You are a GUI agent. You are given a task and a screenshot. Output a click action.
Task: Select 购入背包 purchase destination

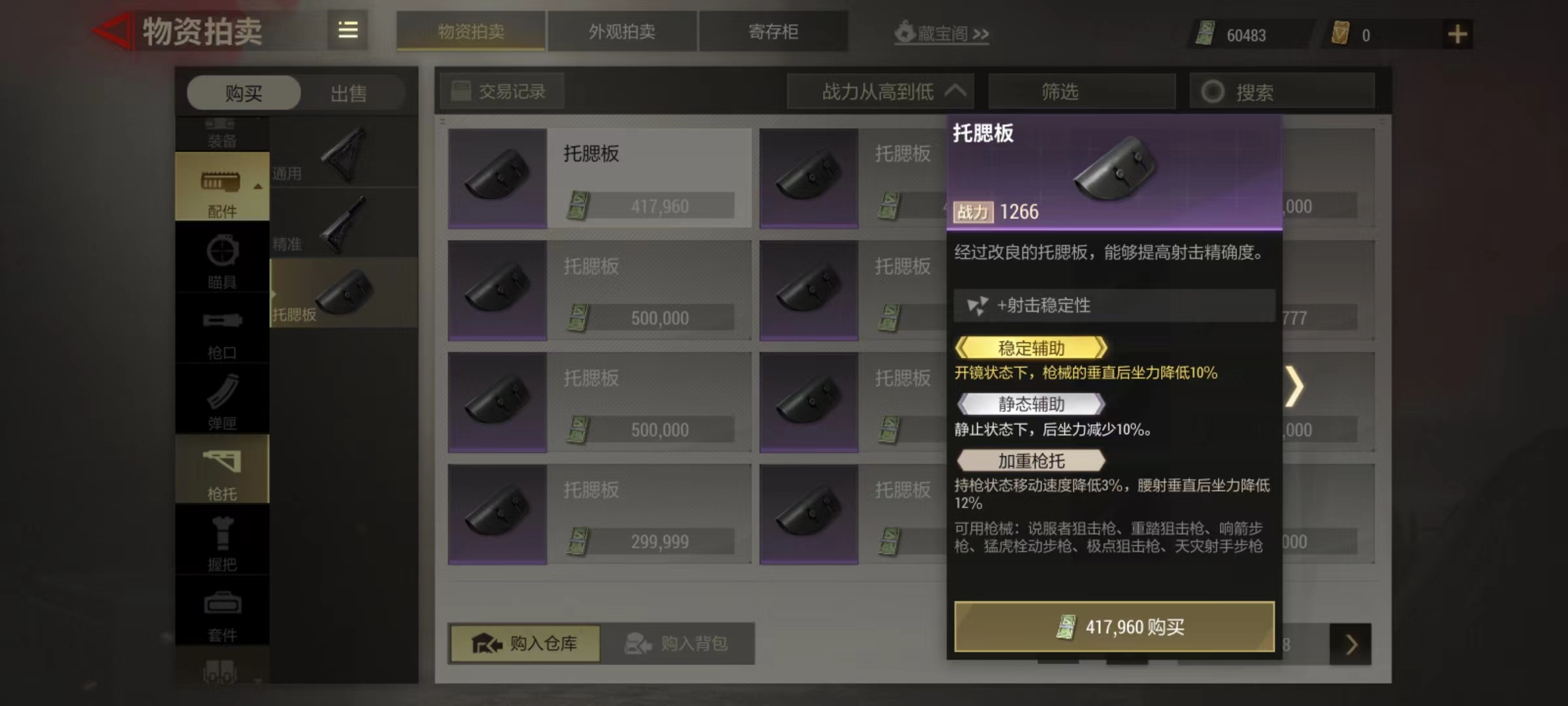pyautogui.click(x=677, y=644)
